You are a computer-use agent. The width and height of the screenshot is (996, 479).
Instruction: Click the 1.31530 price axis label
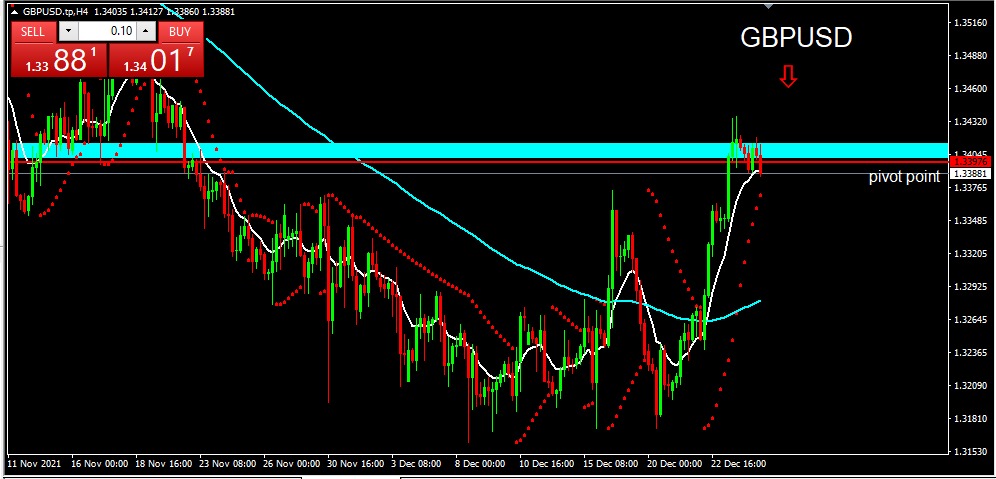coord(969,452)
